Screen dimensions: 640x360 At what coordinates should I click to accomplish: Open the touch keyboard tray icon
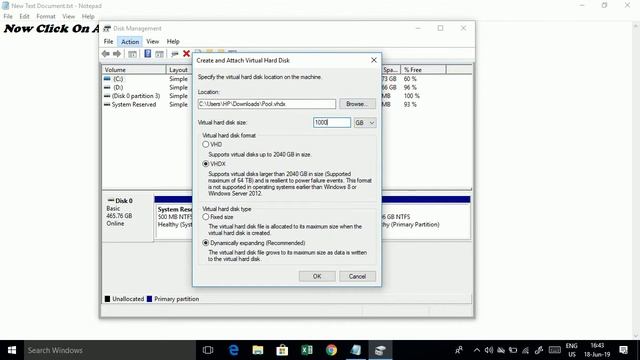click(554, 350)
